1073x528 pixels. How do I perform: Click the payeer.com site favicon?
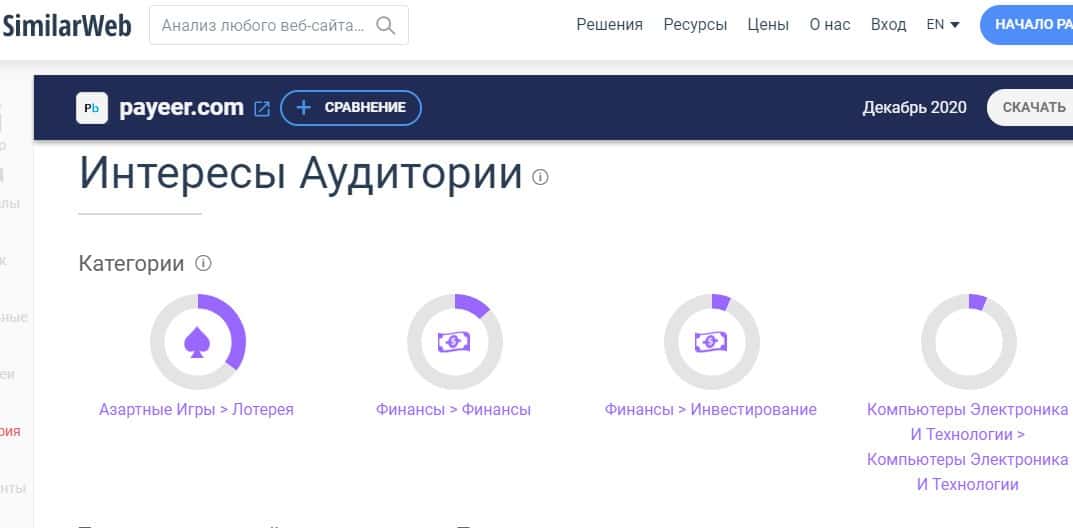[x=92, y=108]
